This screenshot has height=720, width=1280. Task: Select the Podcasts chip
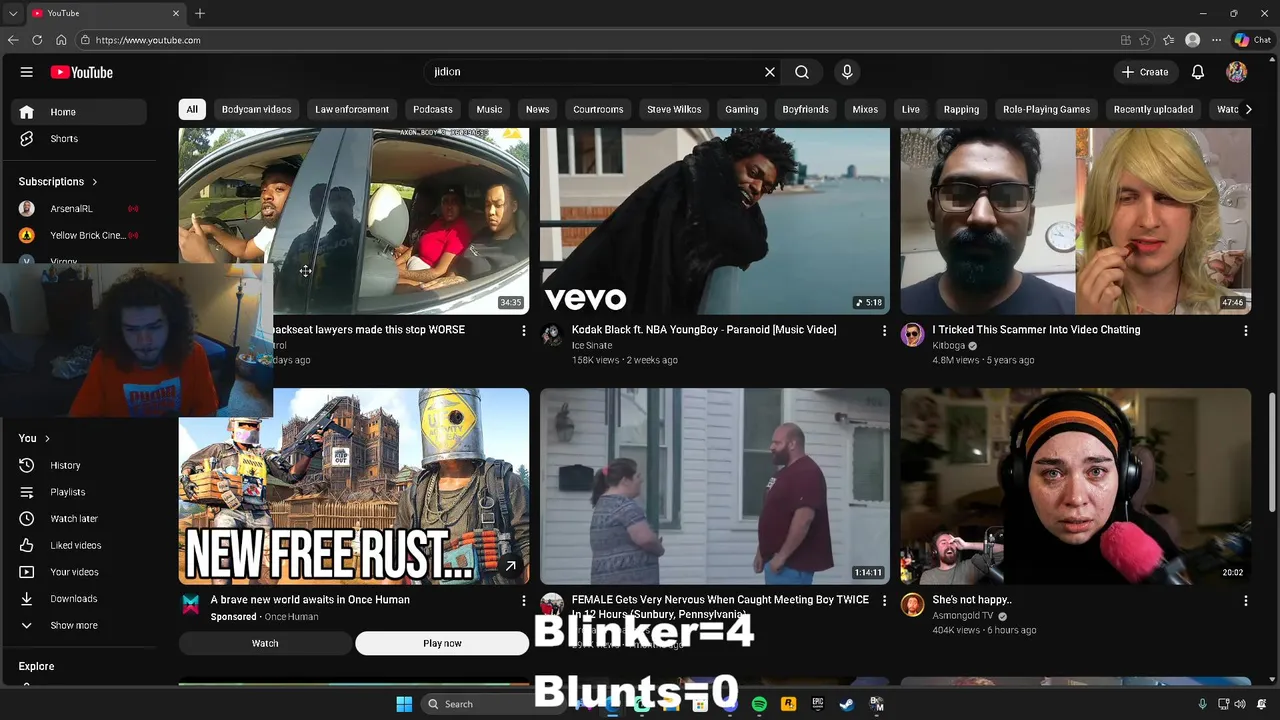pos(433,109)
